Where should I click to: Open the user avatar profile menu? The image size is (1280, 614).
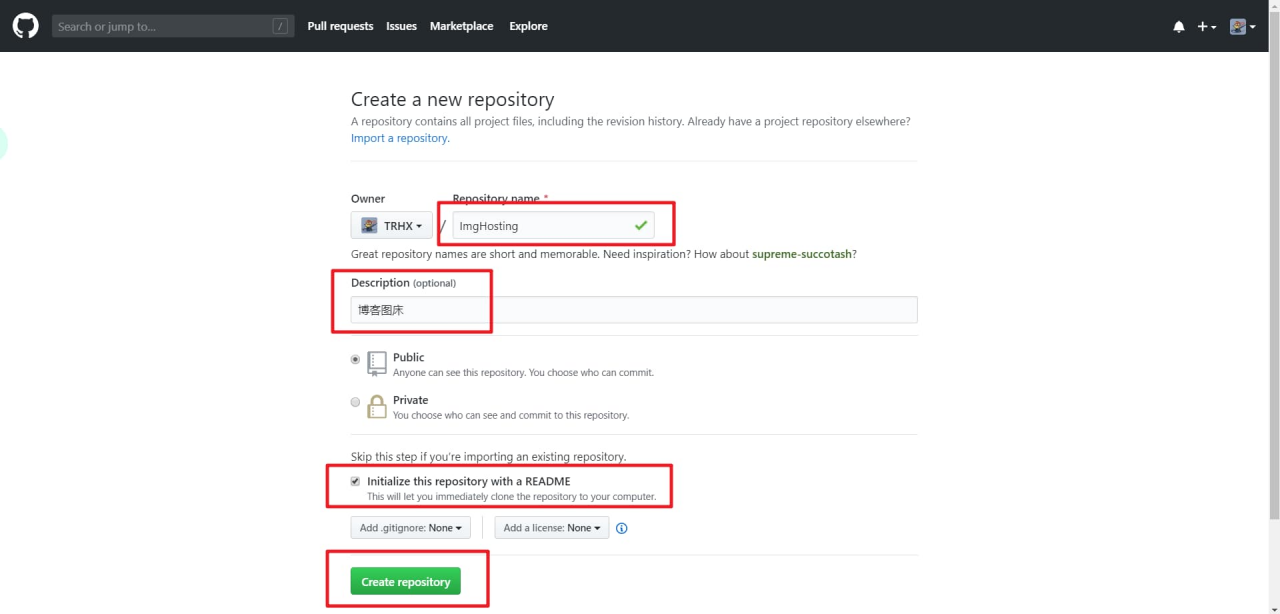1242,27
